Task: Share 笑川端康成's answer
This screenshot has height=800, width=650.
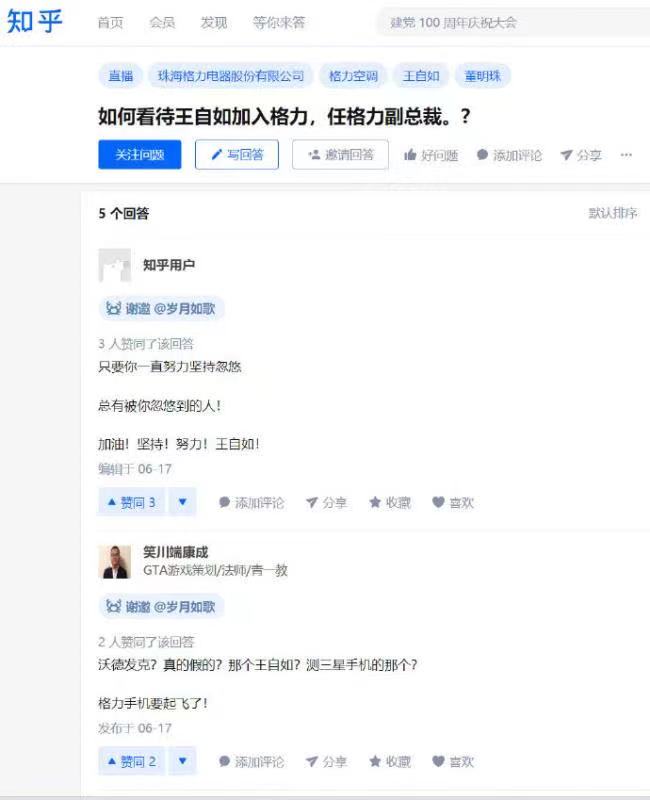Action: (x=326, y=761)
